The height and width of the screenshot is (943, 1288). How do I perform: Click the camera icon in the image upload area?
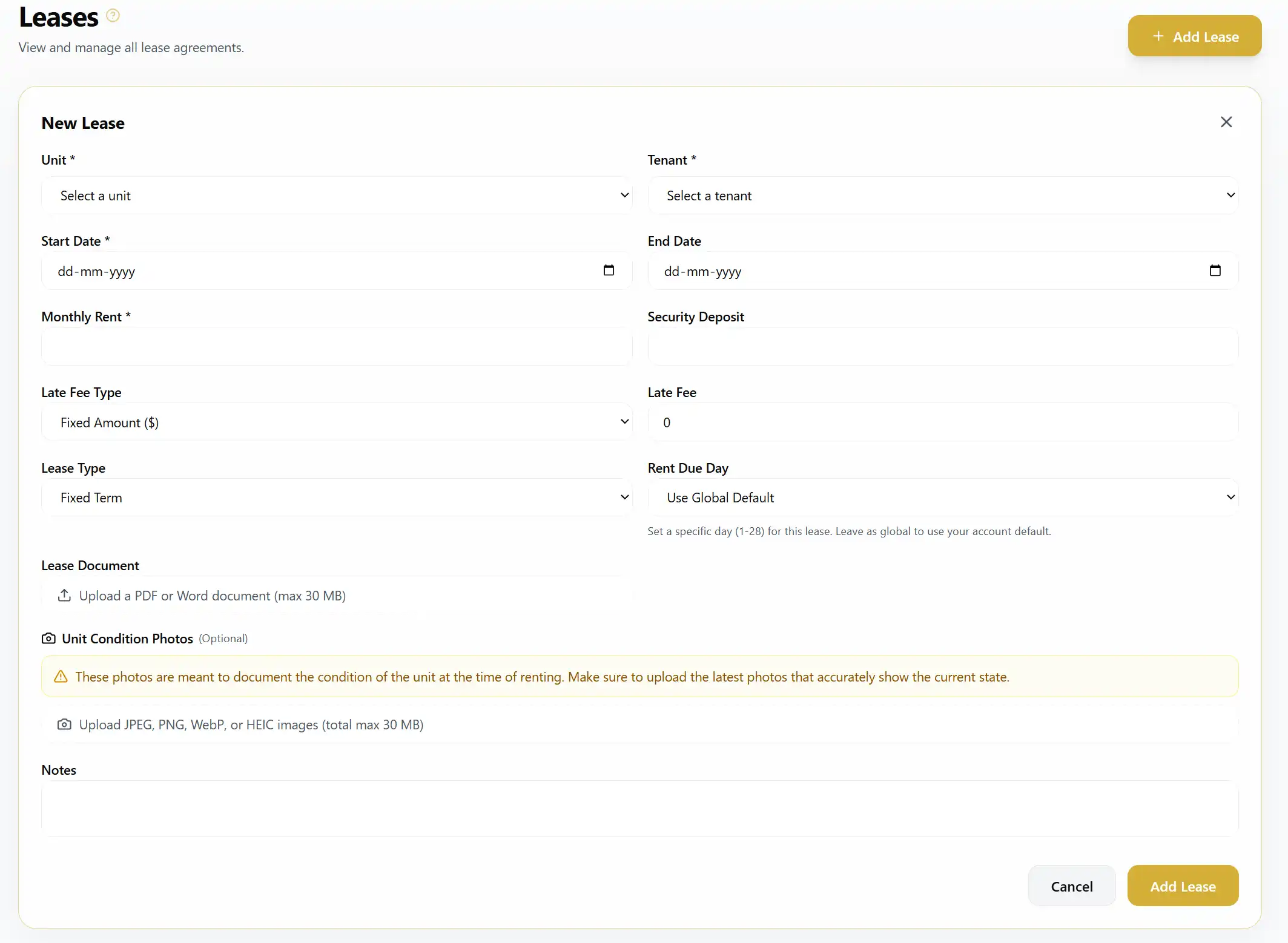click(x=64, y=724)
